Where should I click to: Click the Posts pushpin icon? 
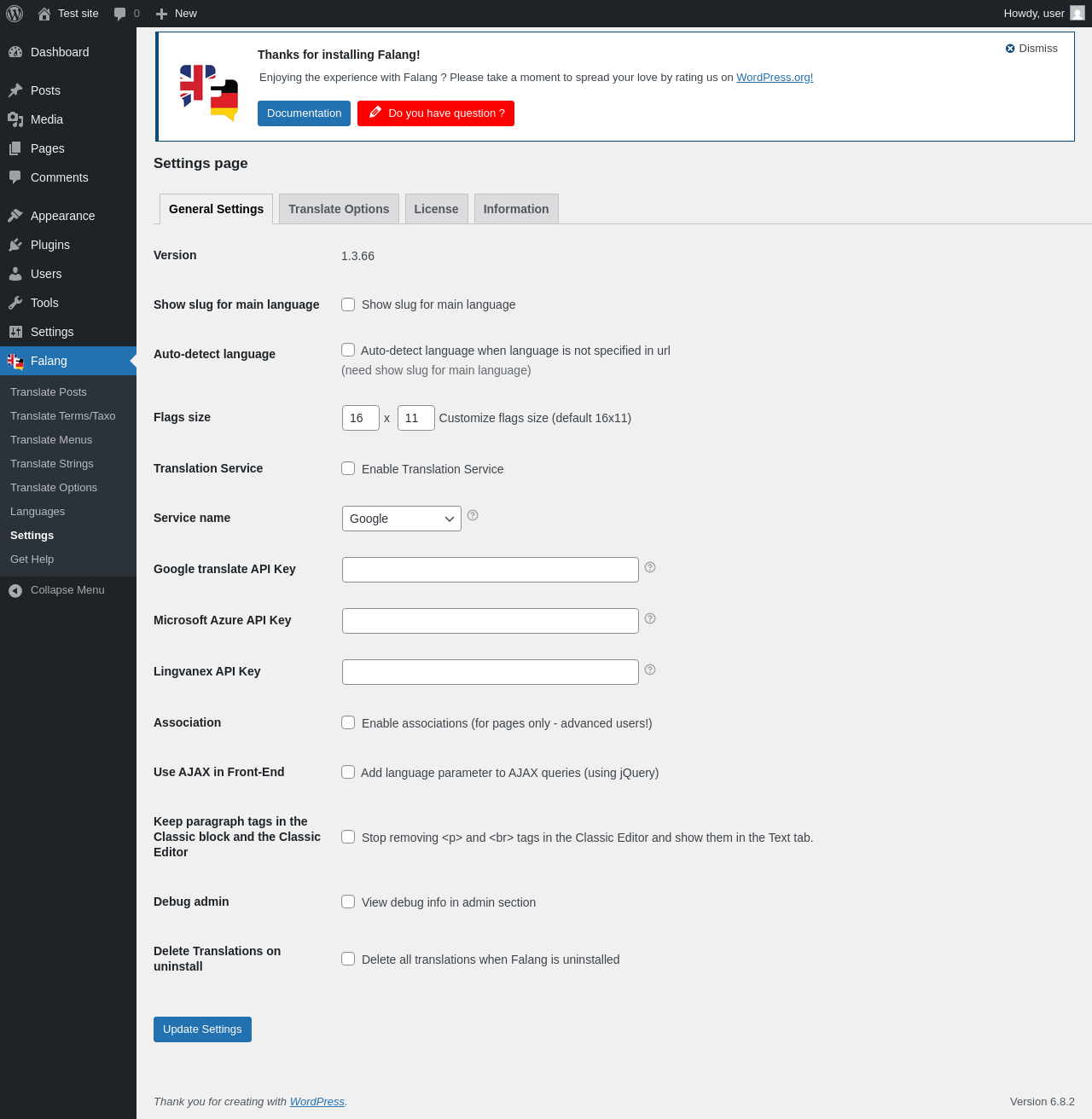[x=15, y=90]
